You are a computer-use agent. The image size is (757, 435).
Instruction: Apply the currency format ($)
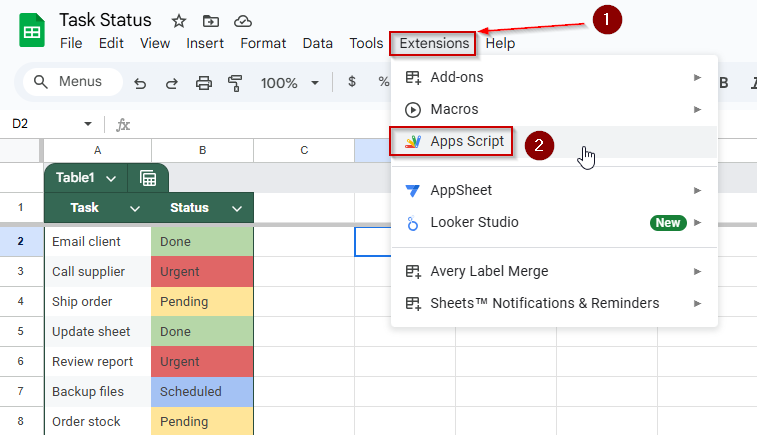pos(352,82)
